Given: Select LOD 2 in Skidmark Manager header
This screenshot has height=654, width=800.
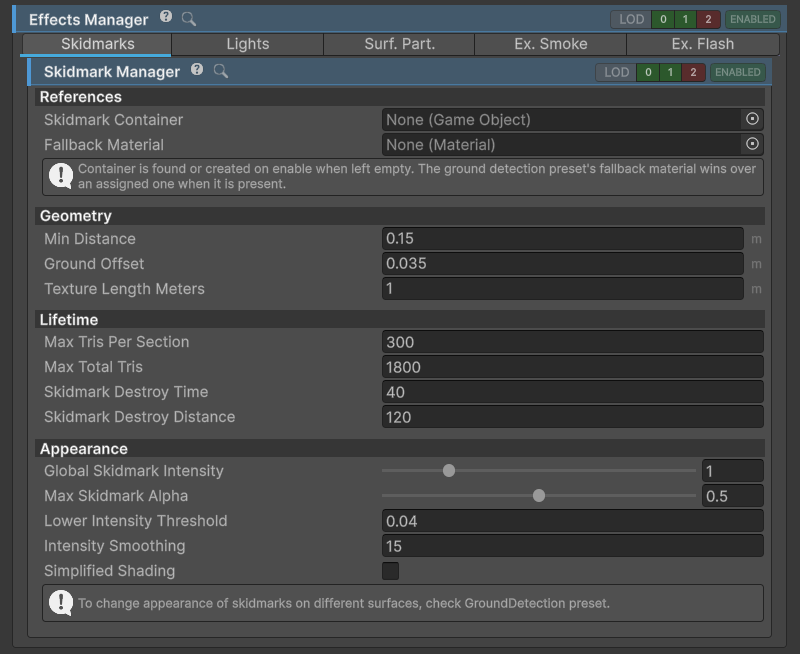Looking at the screenshot, I should [693, 72].
